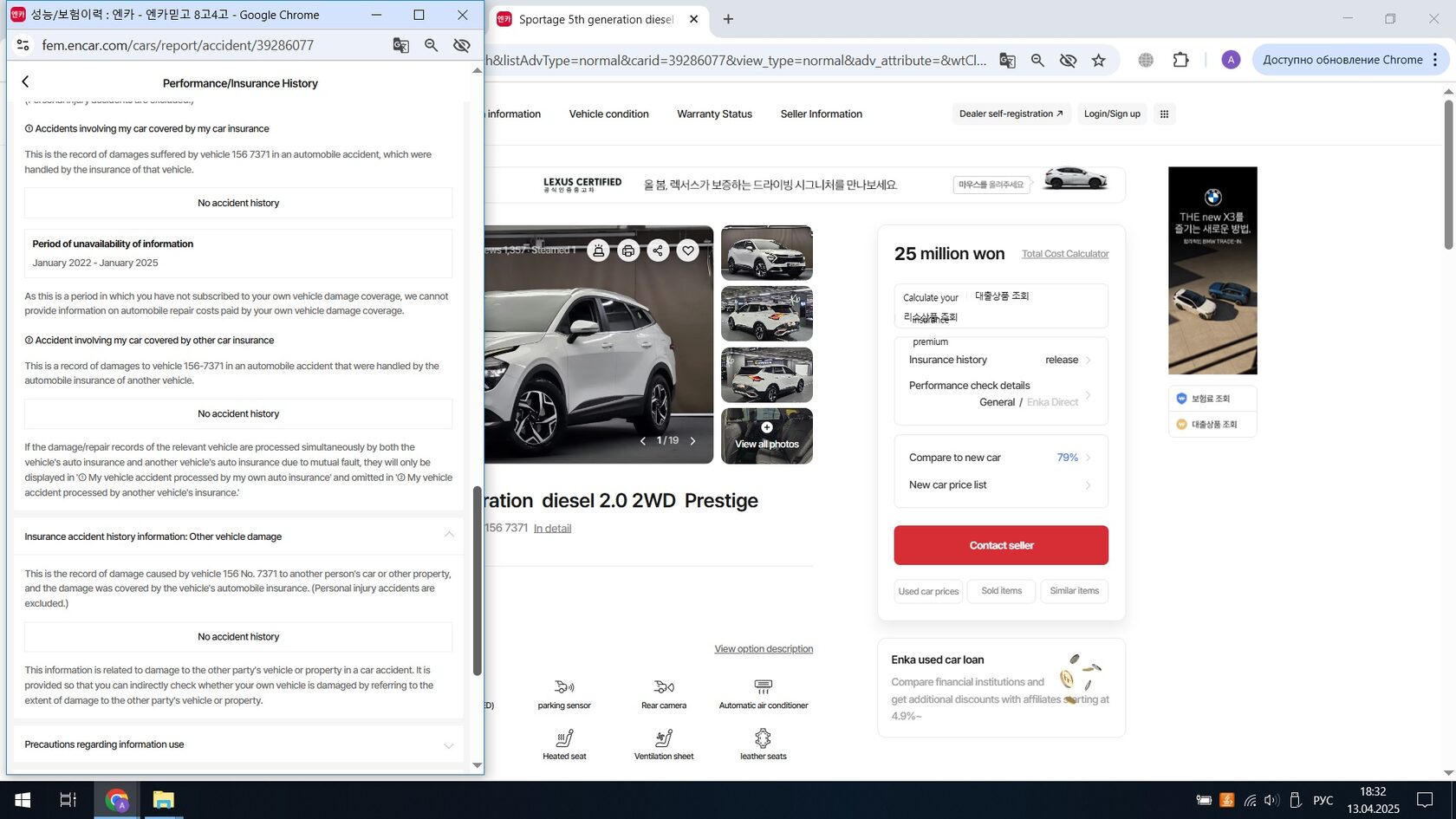Image resolution: width=1456 pixels, height=819 pixels.
Task: Open second car thumbnail in parking lot
Action: click(767, 314)
